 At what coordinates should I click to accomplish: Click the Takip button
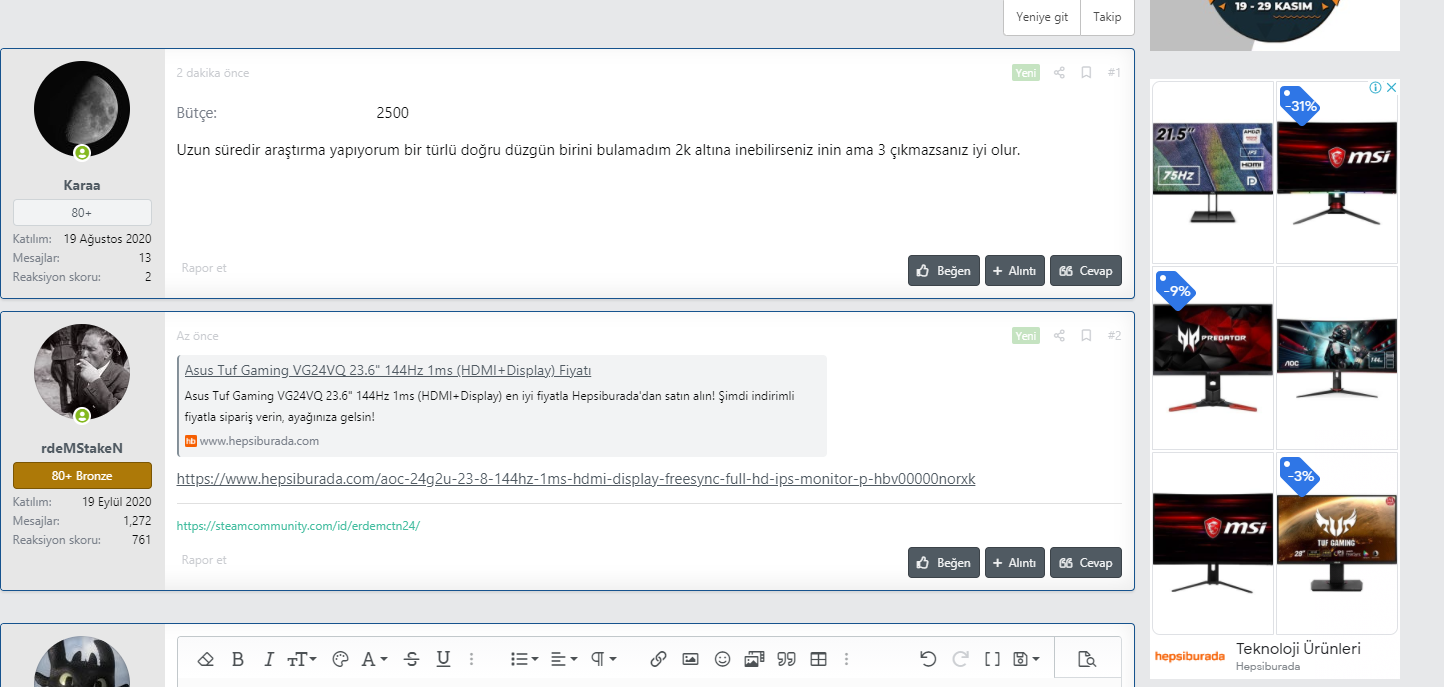coord(1107,17)
